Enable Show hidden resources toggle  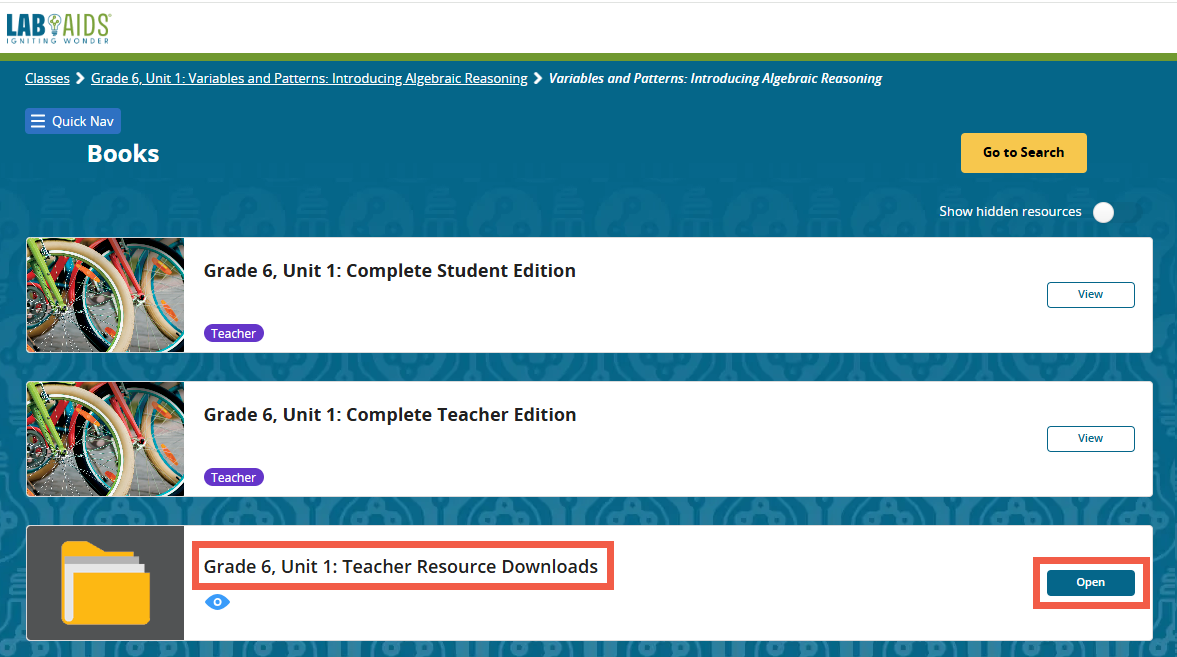(x=1103, y=212)
